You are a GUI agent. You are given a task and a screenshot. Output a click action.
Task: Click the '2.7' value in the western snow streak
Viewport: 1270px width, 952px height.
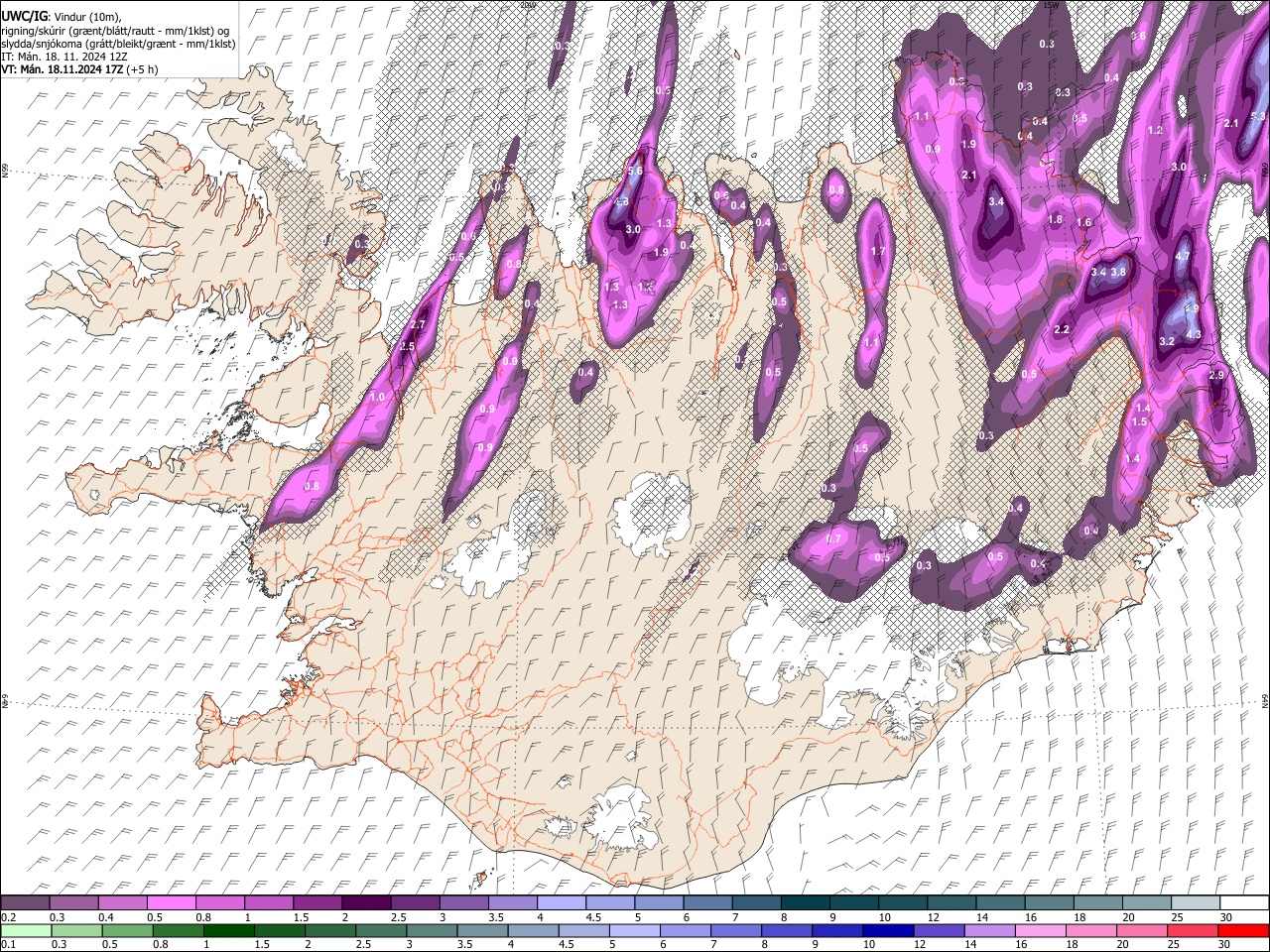tap(418, 324)
